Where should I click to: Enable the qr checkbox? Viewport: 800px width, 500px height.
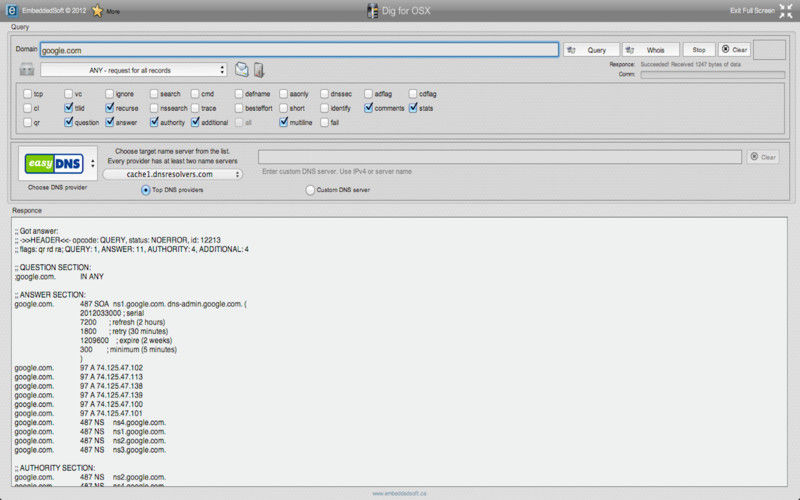28,122
